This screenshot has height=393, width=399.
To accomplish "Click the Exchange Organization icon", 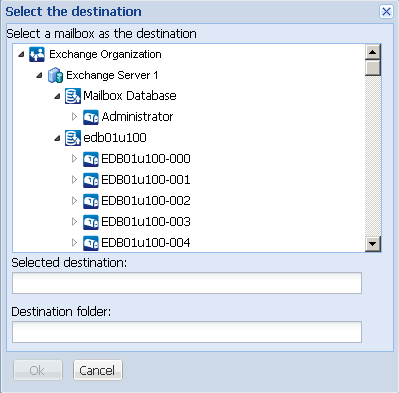I will pyautogui.click(x=37, y=54).
